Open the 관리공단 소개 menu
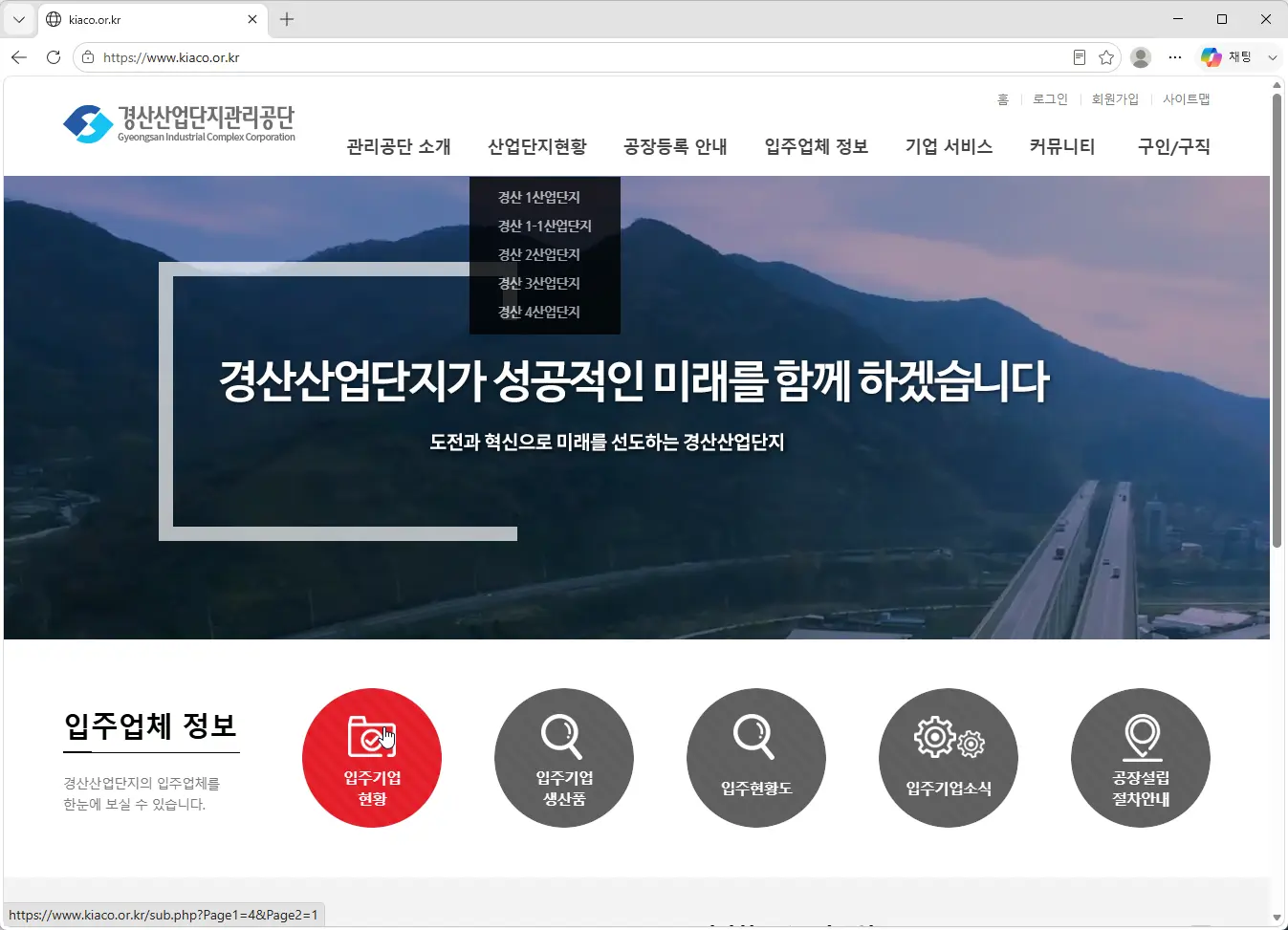The image size is (1288, 930). click(x=399, y=146)
